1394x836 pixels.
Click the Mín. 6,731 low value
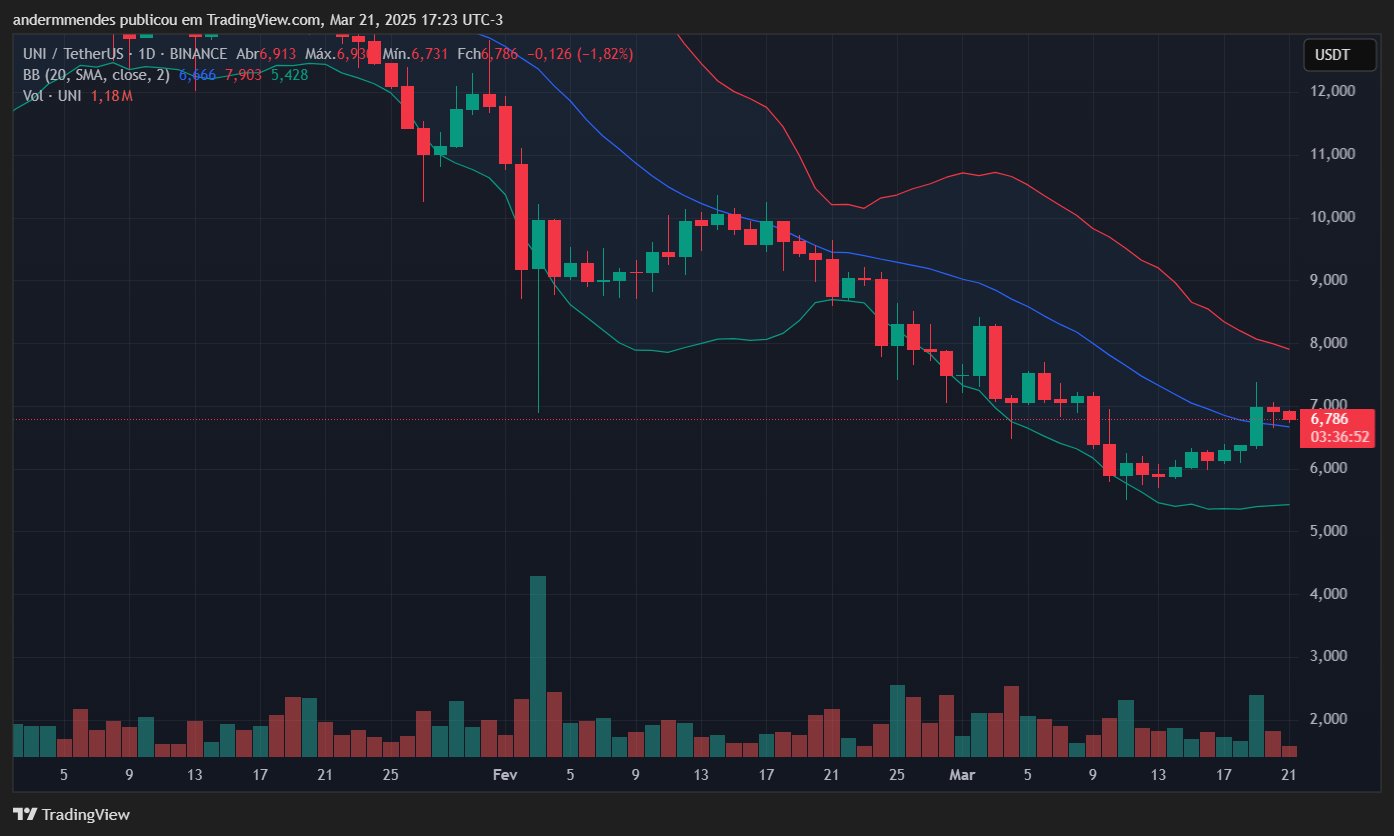415,54
